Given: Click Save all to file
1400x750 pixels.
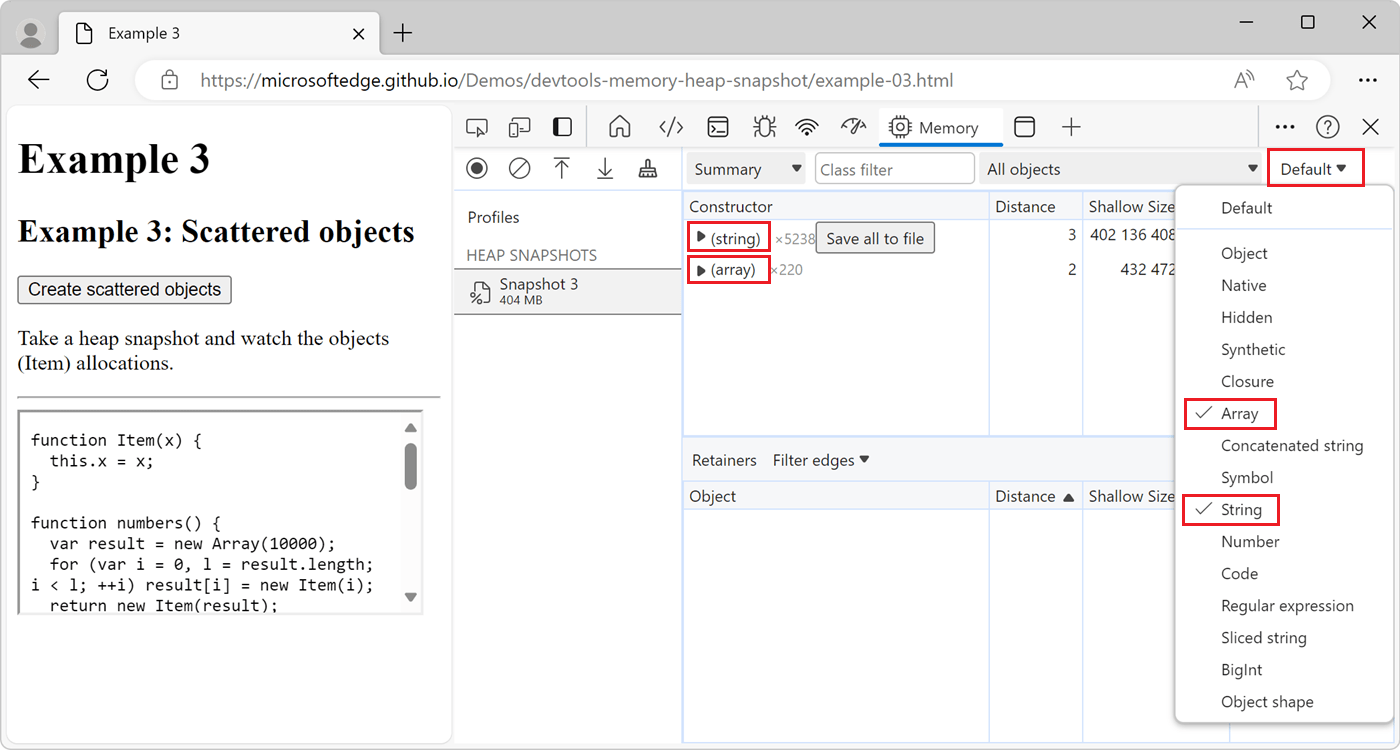Looking at the screenshot, I should 875,237.
